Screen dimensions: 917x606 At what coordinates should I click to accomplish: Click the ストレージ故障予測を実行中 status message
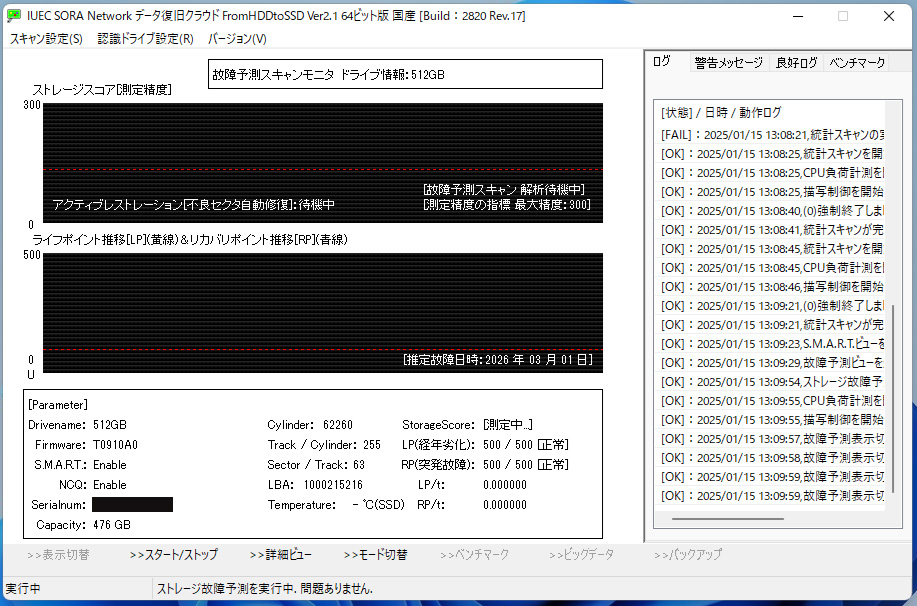click(x=264, y=588)
